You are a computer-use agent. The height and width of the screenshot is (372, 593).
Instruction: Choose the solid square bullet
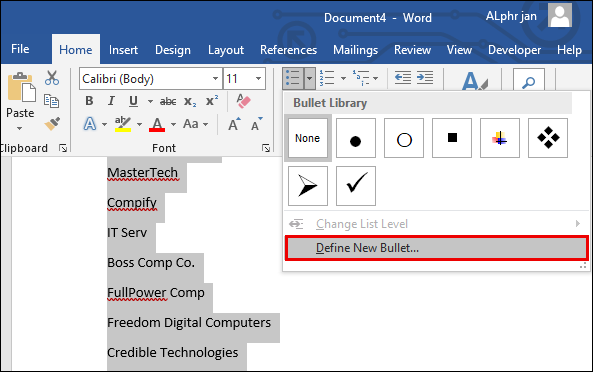point(452,138)
